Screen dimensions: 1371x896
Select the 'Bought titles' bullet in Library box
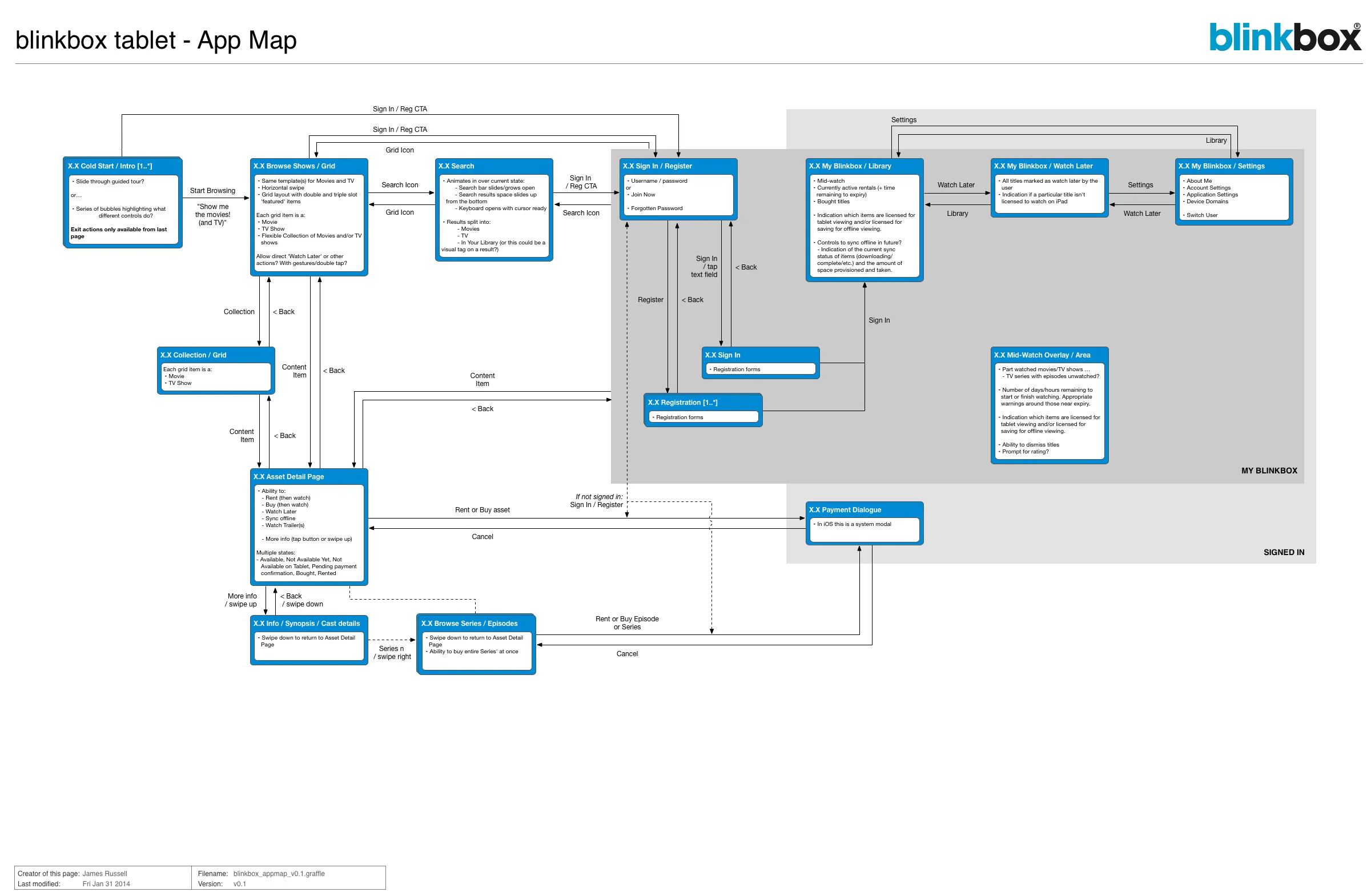pyautogui.click(x=833, y=202)
